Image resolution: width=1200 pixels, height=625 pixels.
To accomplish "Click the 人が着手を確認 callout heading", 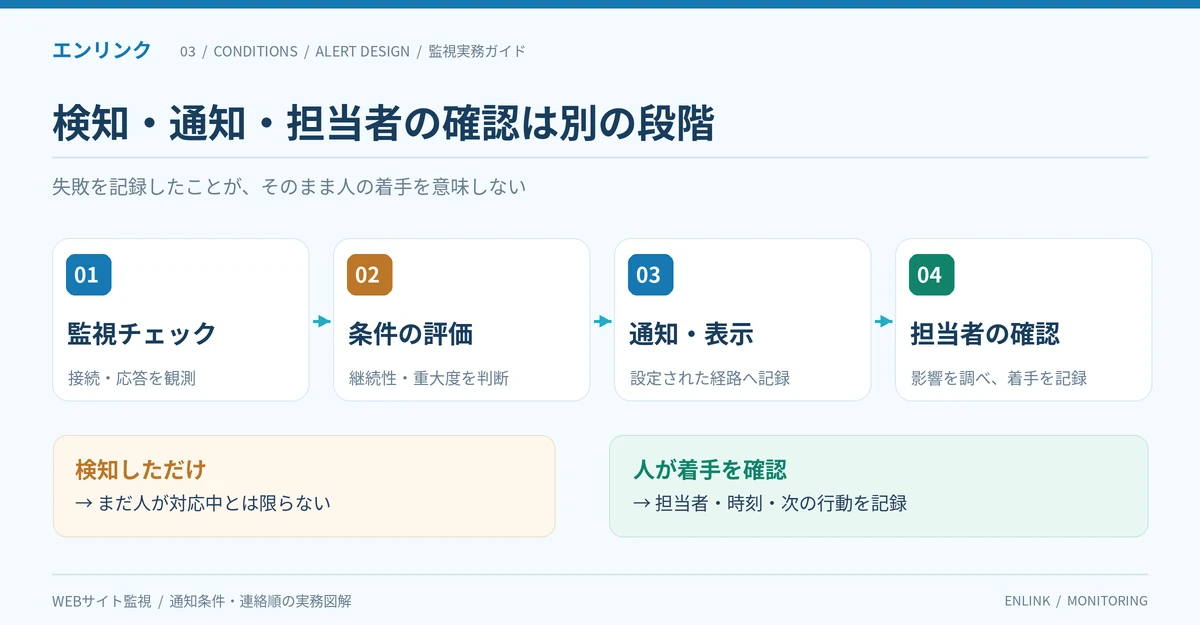I will tap(710, 469).
